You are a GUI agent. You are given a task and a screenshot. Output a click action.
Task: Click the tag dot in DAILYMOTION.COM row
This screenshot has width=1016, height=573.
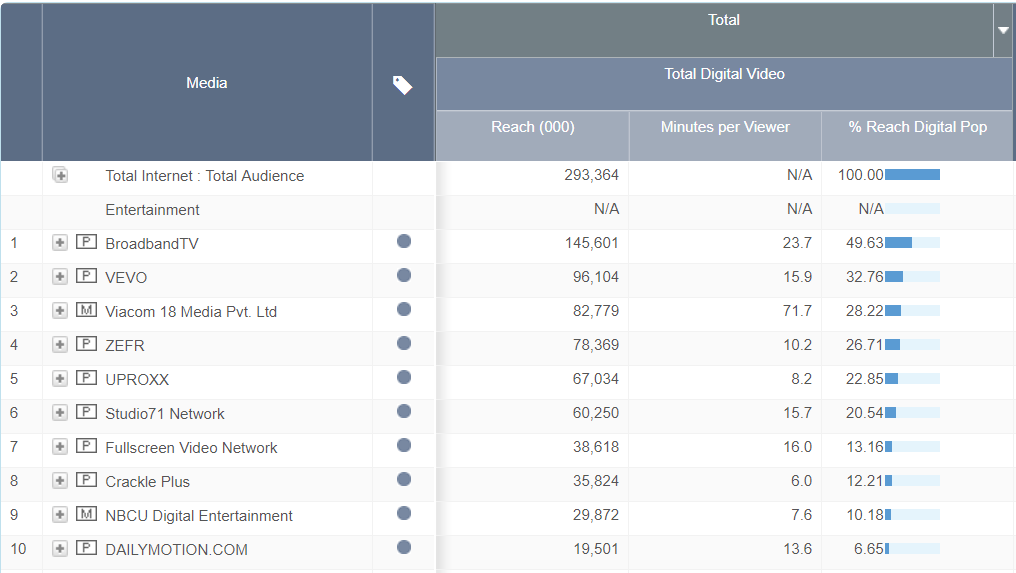coord(404,547)
